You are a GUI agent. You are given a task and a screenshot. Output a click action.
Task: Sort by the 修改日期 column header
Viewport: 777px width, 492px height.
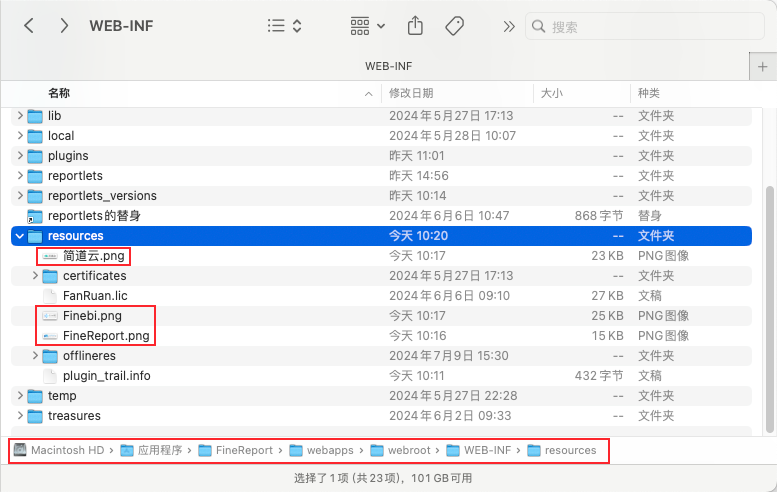411,93
